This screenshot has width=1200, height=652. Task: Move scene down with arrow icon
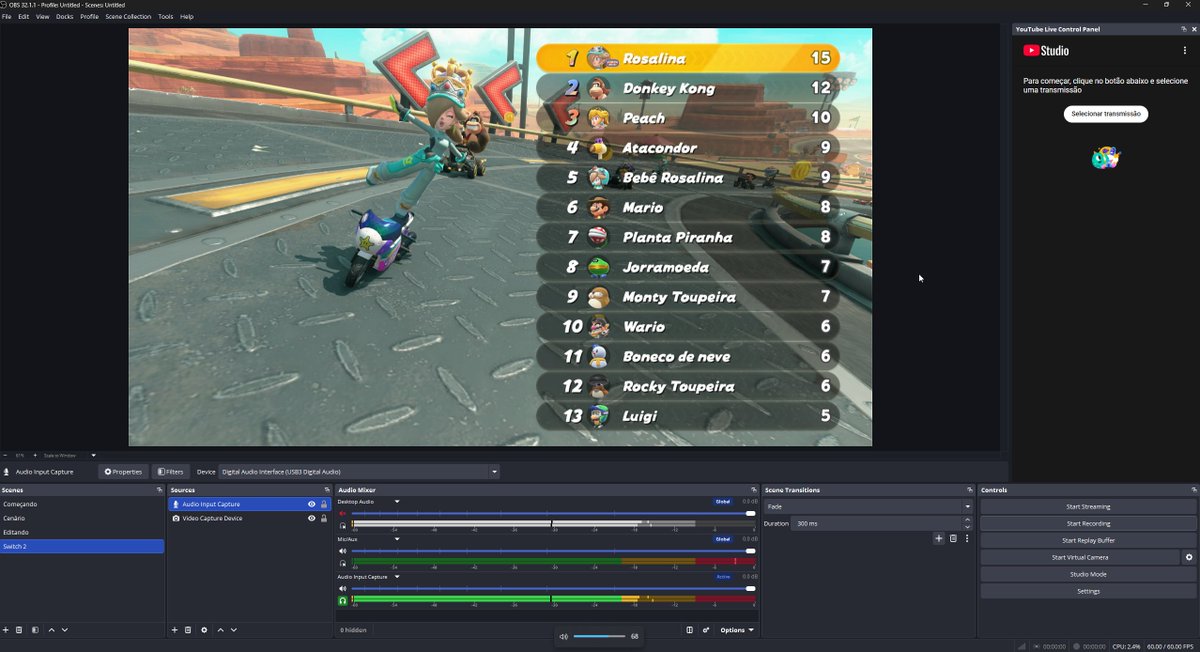65,630
